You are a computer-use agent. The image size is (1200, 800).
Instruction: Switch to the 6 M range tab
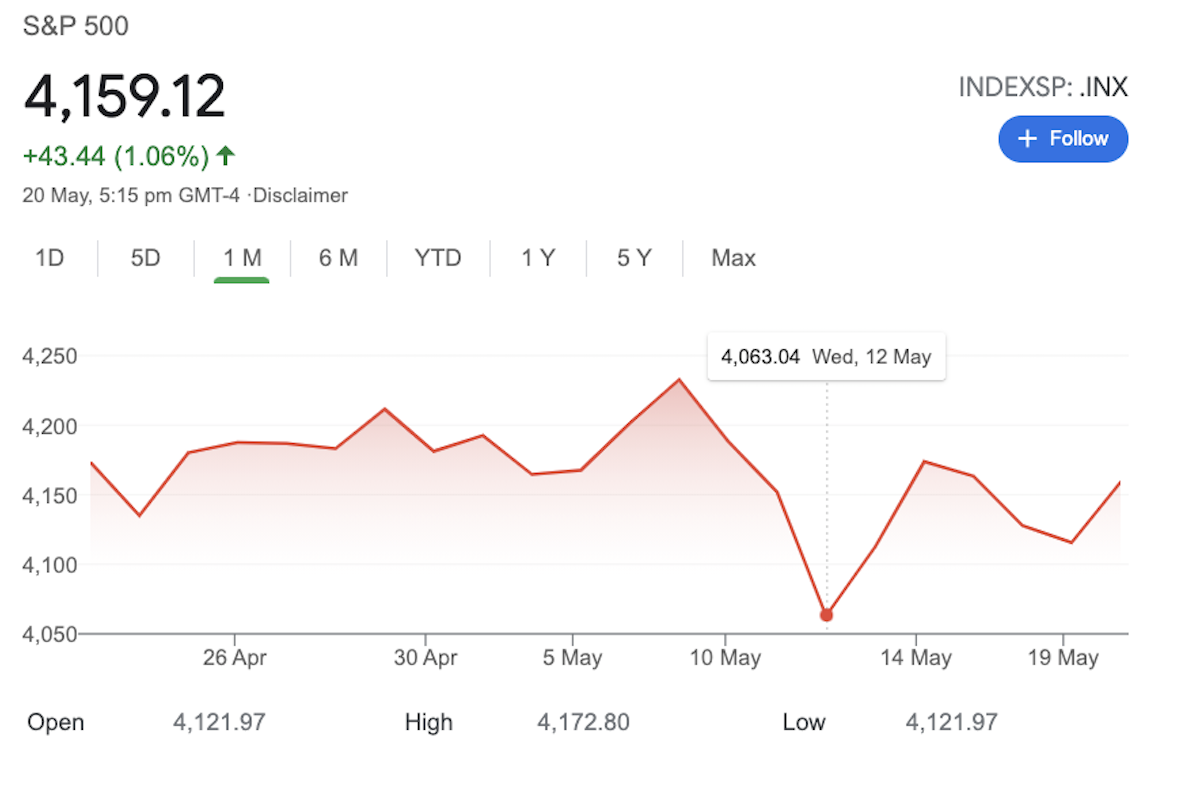click(338, 258)
